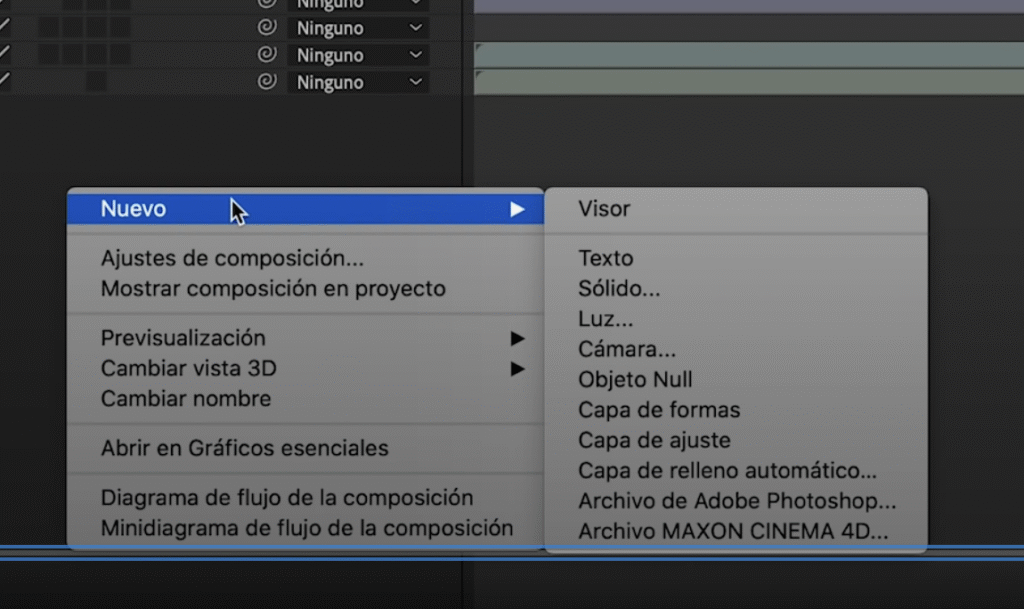Click the submenu arrow beside Nuevo

(516, 209)
